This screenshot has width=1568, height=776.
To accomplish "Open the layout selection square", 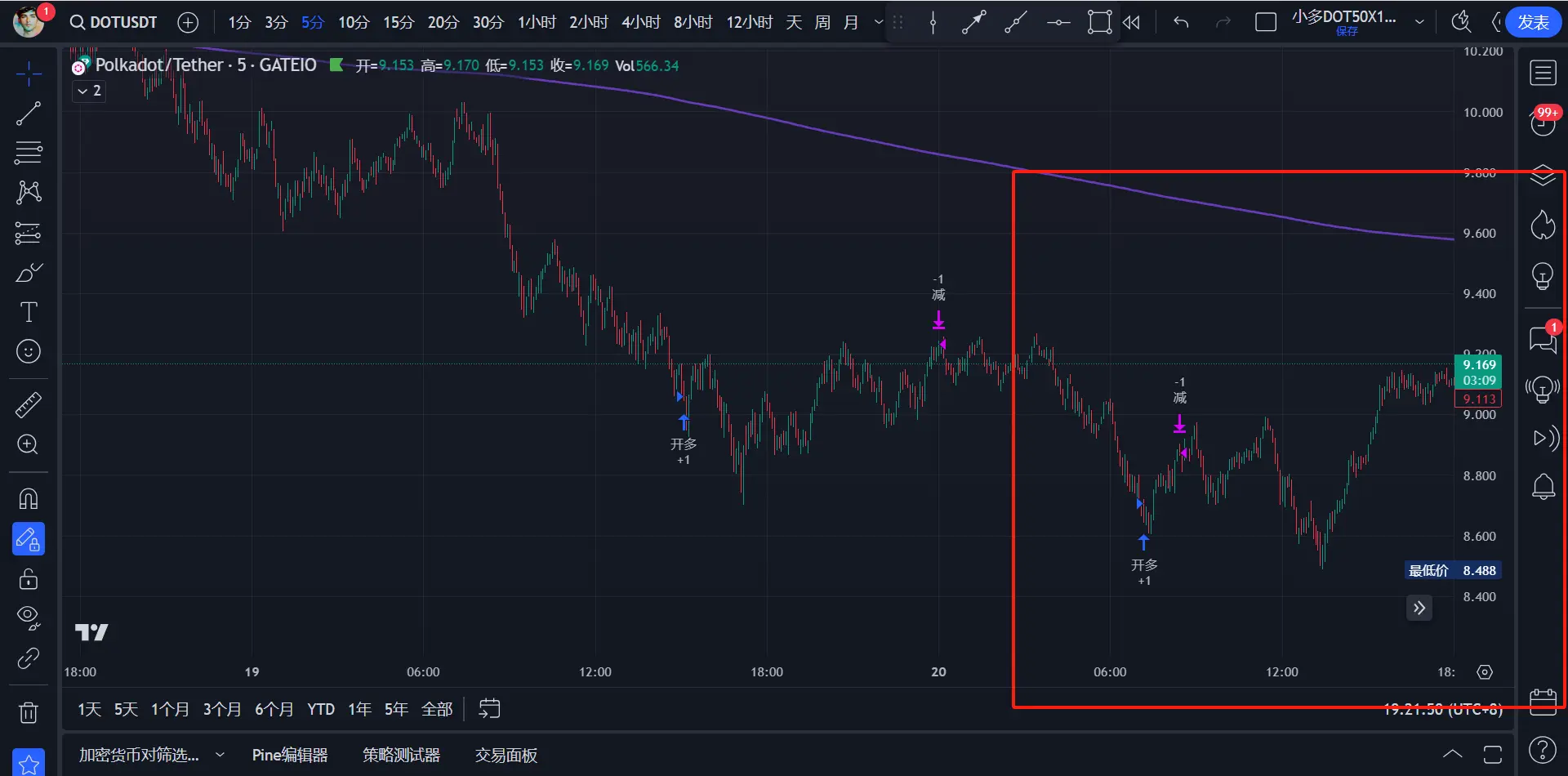I will (1266, 22).
